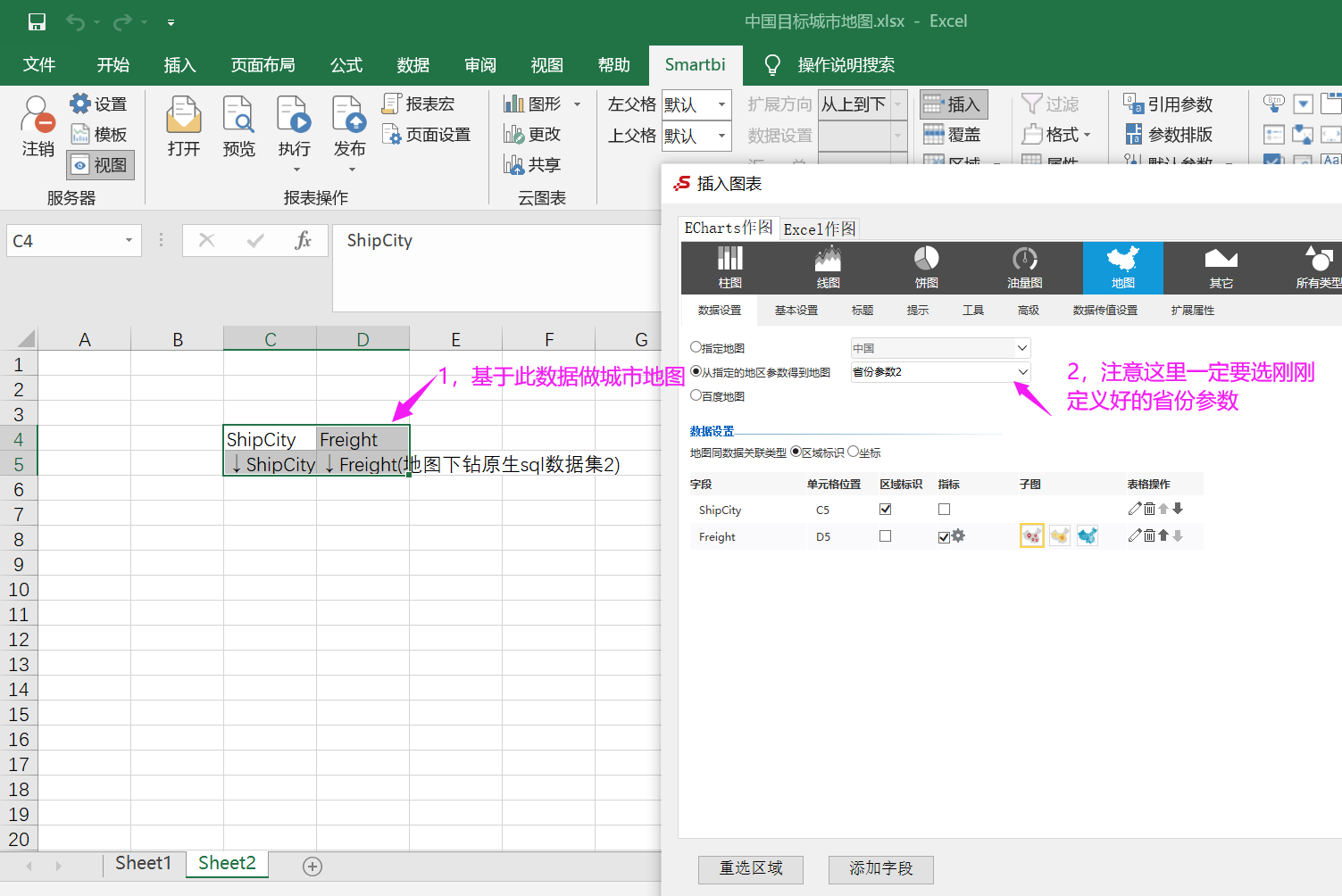Open the 数据传值设置 tab
The height and width of the screenshot is (896, 1342).
click(1105, 310)
